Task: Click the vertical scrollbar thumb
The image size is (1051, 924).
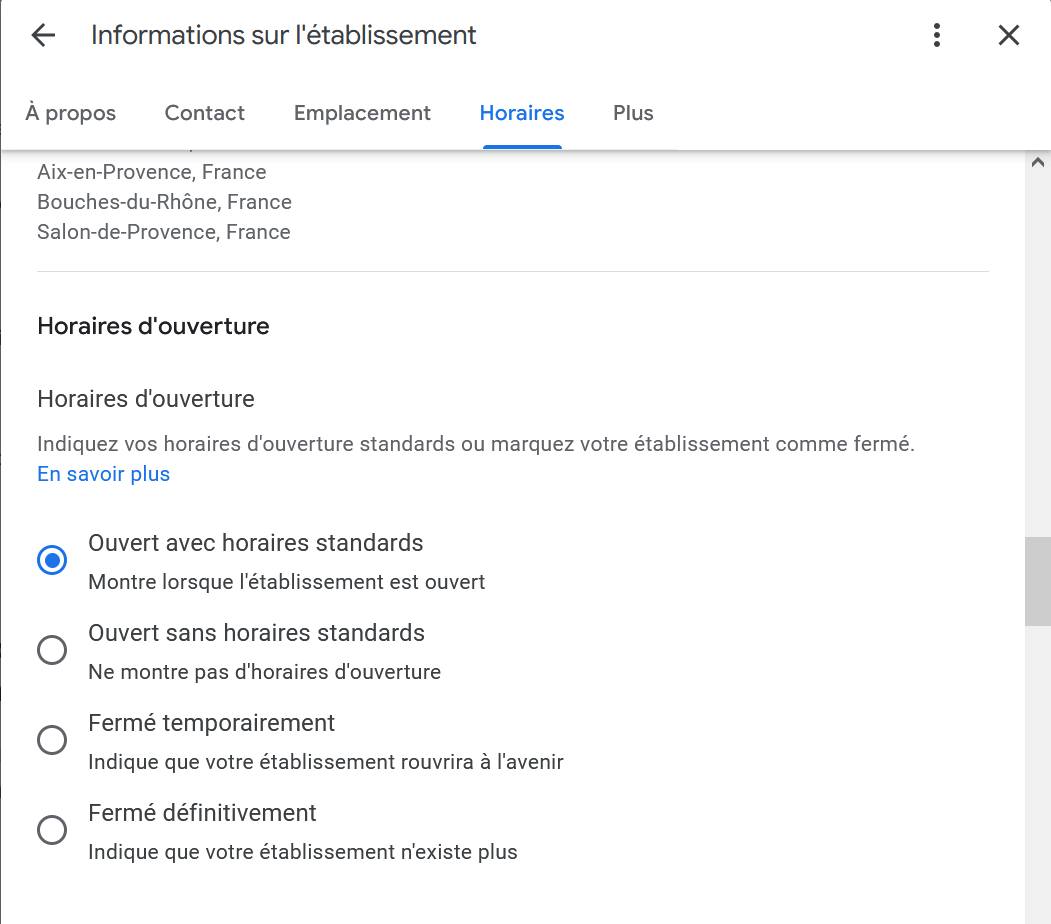Action: (x=1037, y=581)
